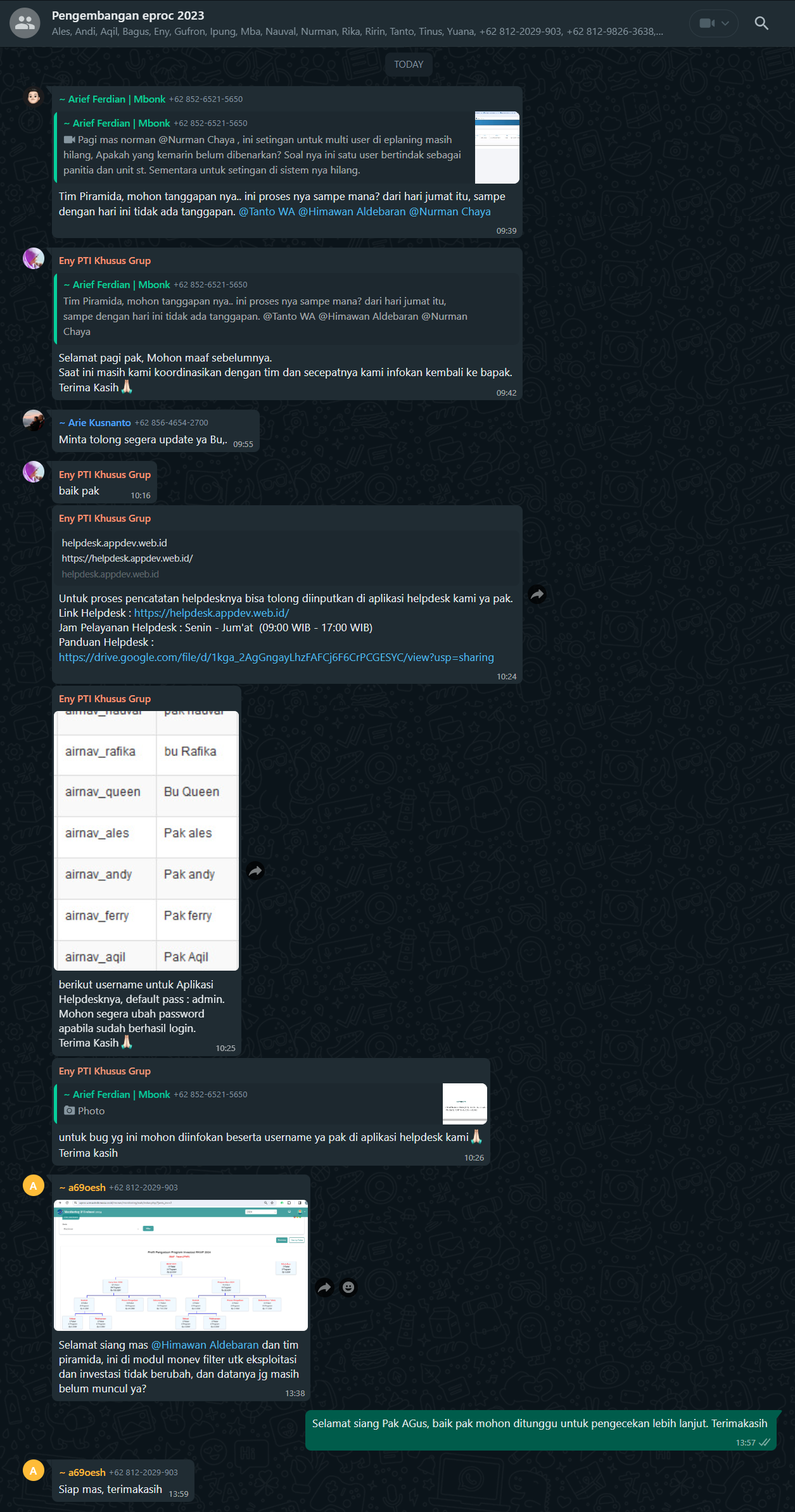Open the group avatar icon in header

[x=25, y=23]
